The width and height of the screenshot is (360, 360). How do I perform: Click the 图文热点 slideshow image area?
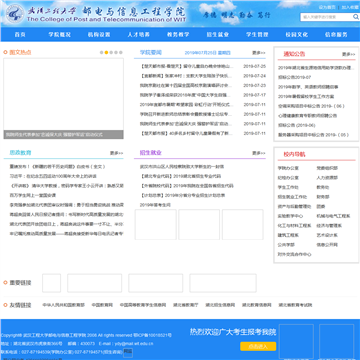coord(63,99)
